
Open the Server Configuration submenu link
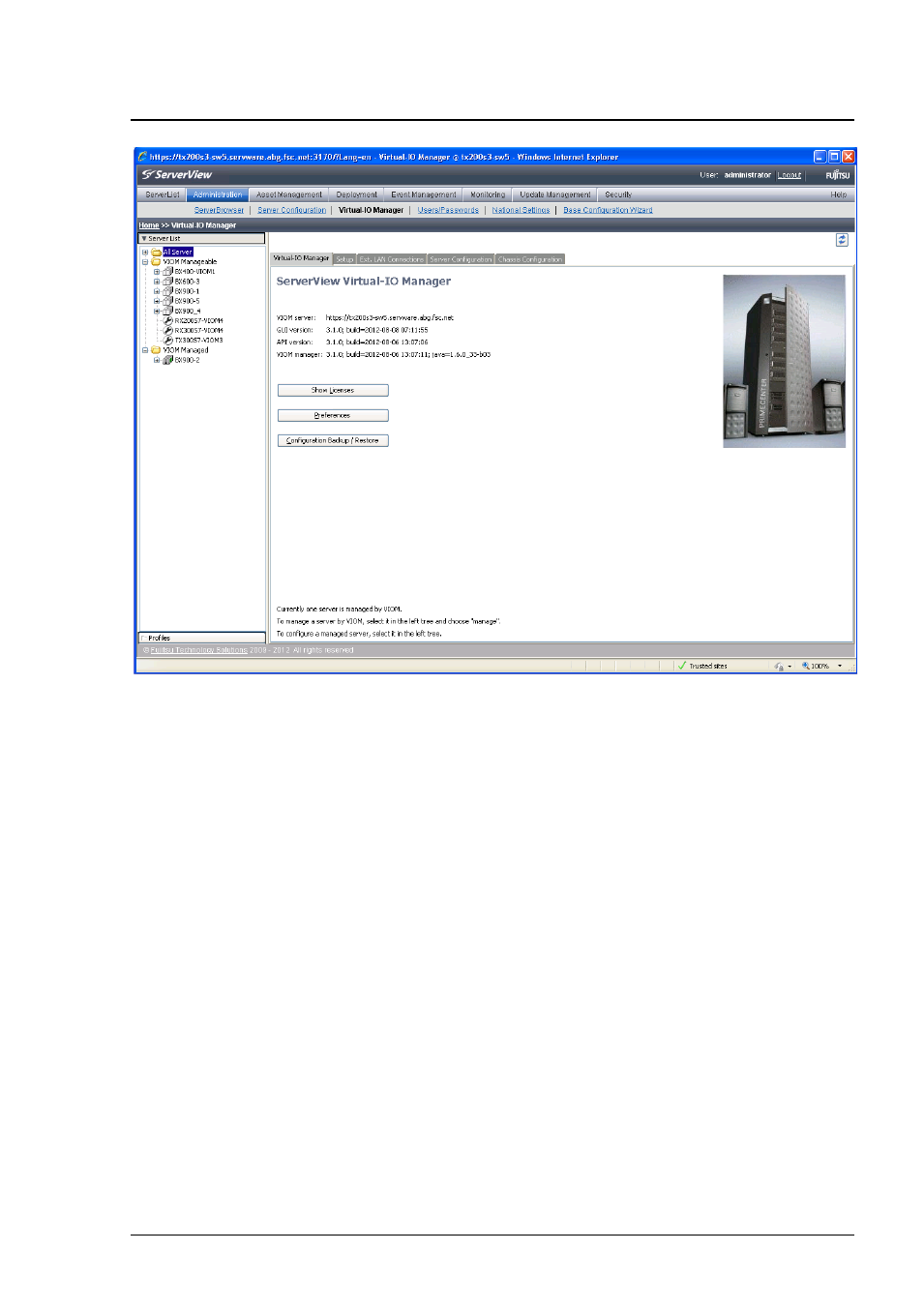coord(291,210)
